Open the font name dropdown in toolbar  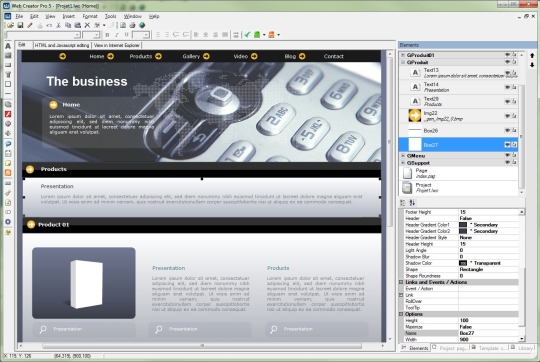77,35
